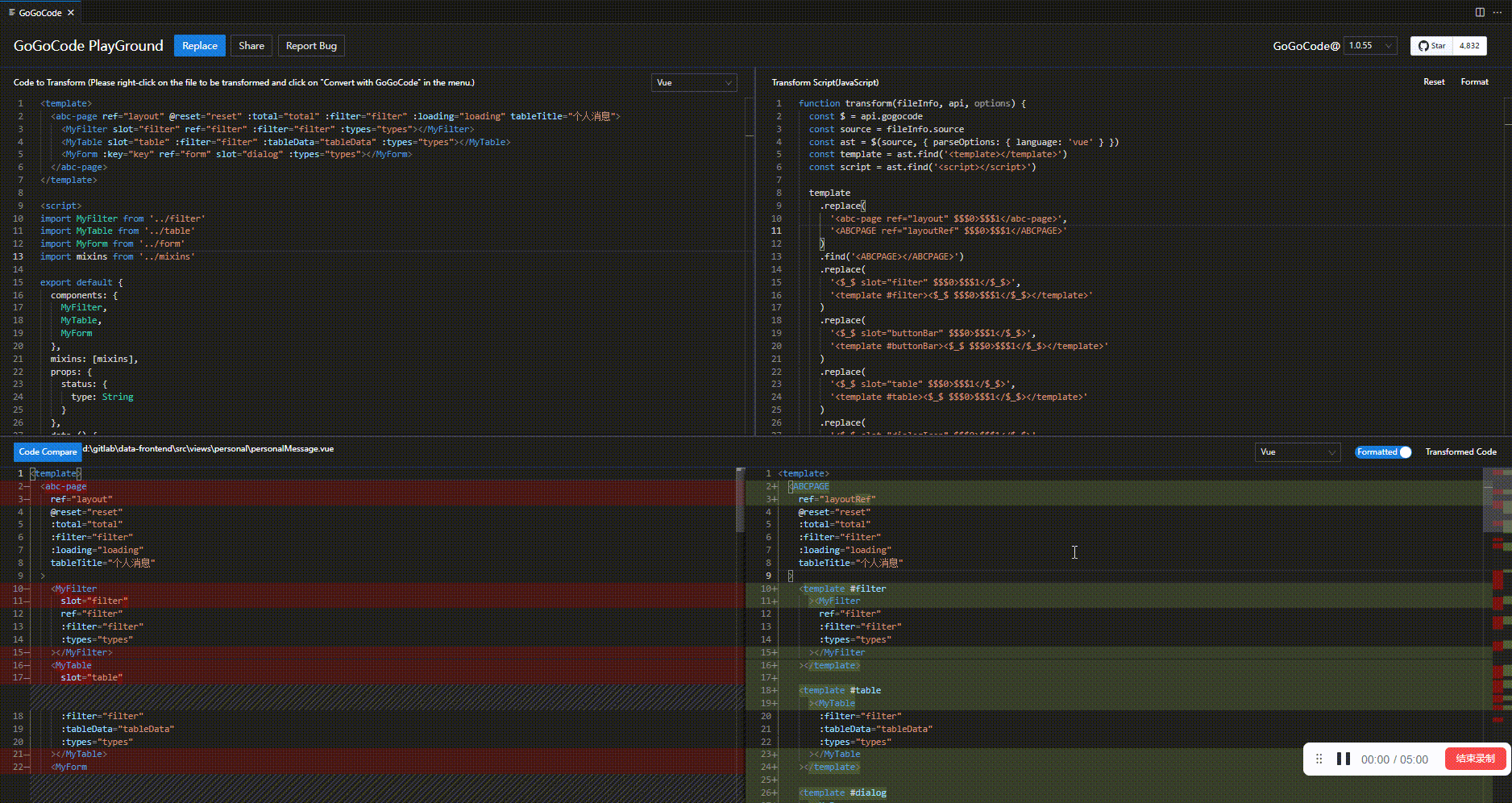Click the "Code to Transform" instruction label

click(x=244, y=82)
